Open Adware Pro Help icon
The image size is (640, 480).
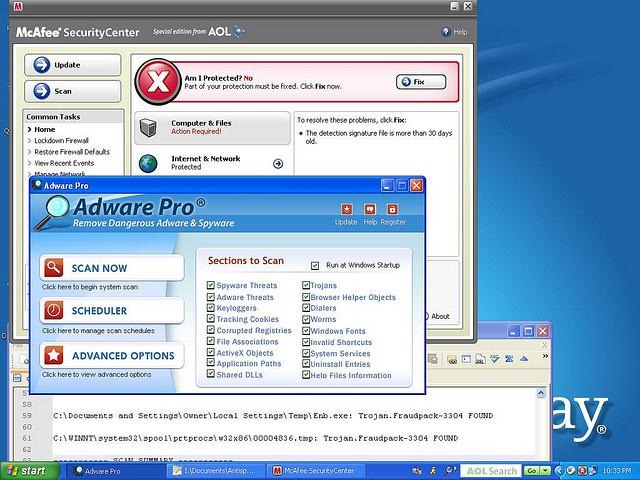click(x=369, y=209)
